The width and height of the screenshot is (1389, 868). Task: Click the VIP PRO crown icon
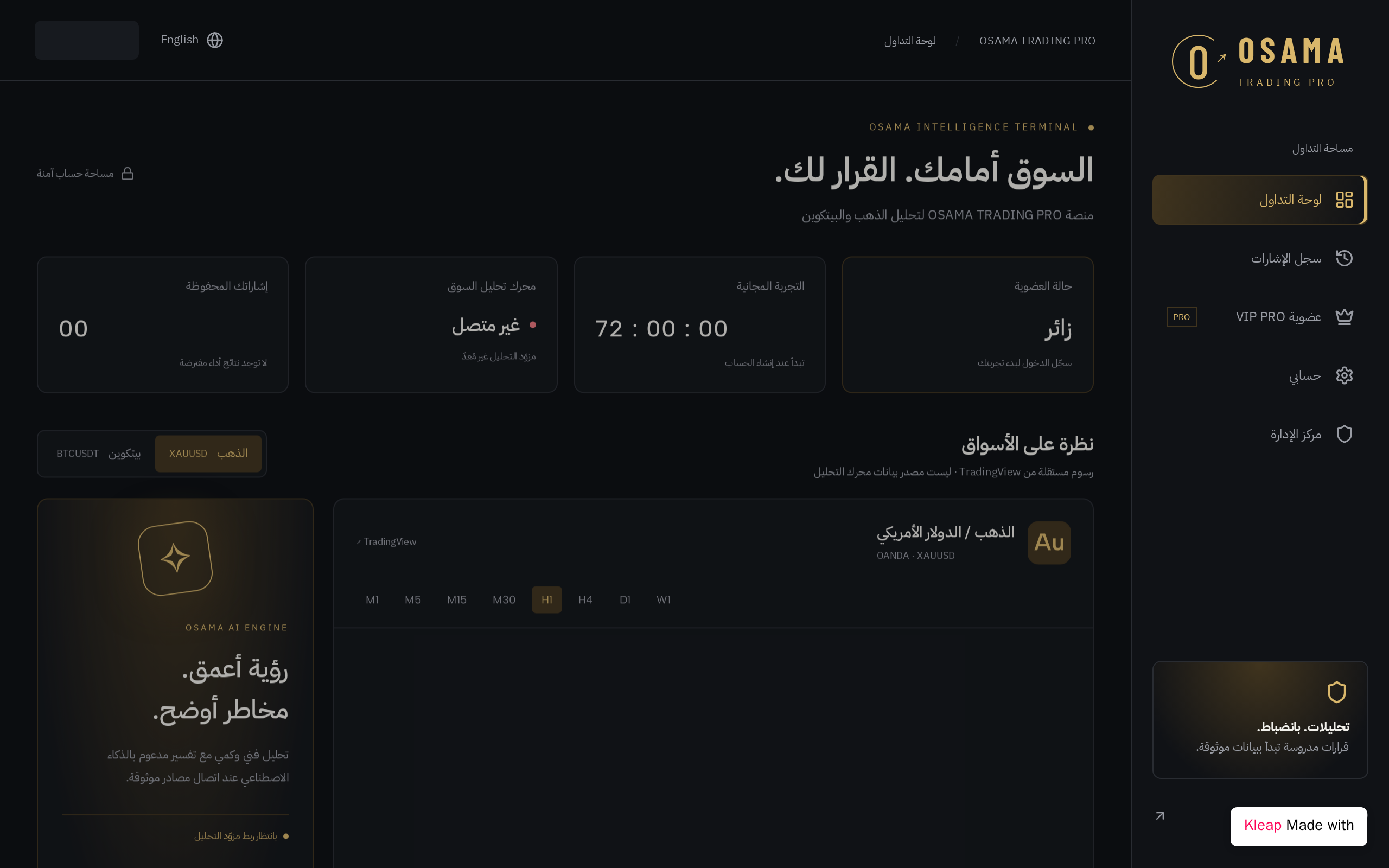tap(1344, 317)
